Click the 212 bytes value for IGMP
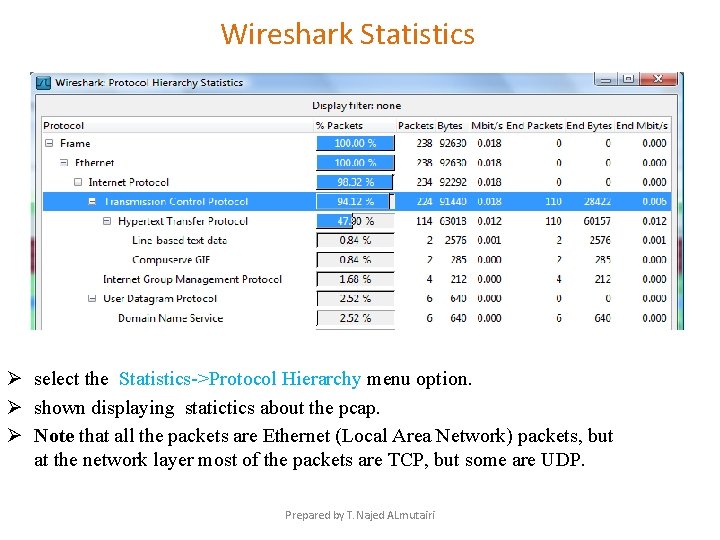 point(458,279)
